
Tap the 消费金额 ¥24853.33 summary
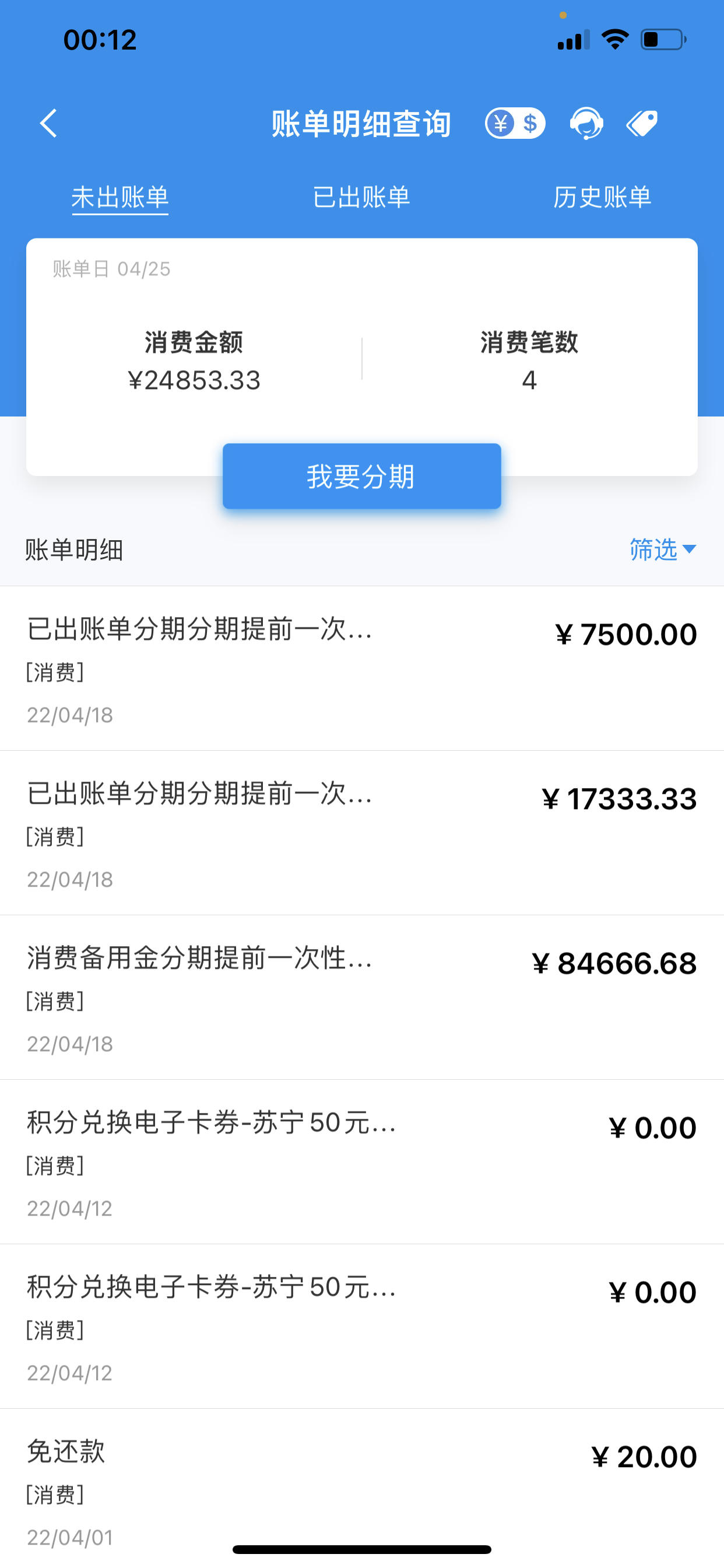pyautogui.click(x=194, y=361)
